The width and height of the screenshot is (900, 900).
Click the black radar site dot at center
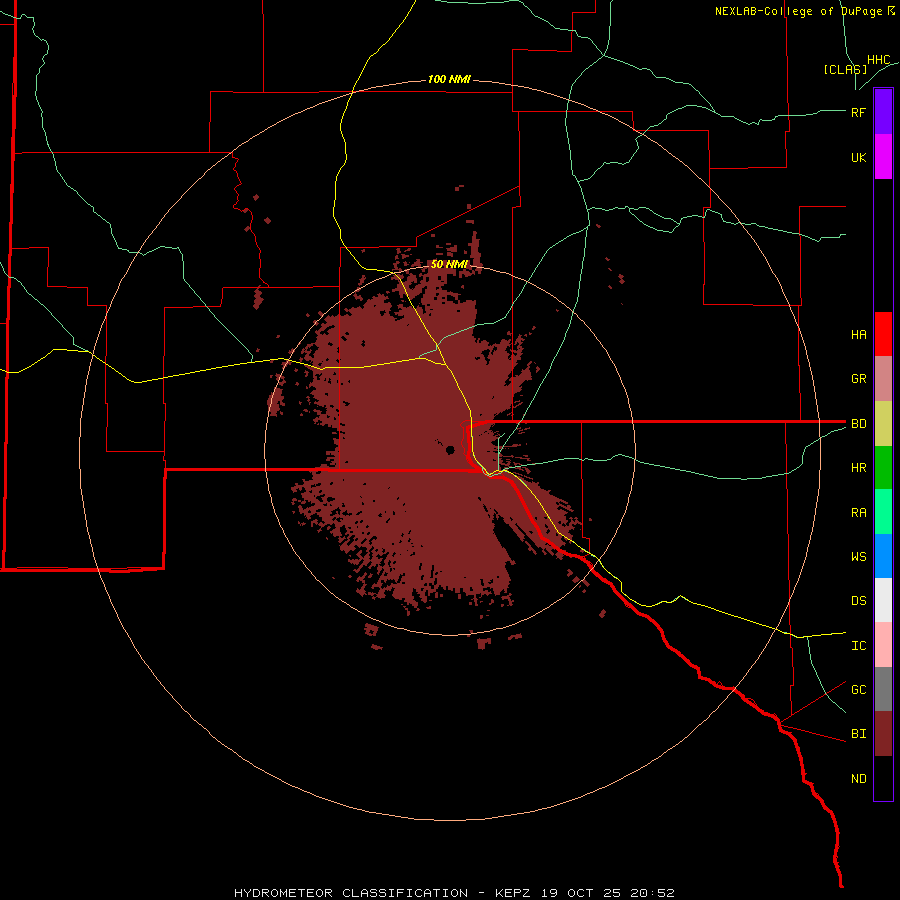point(451,450)
